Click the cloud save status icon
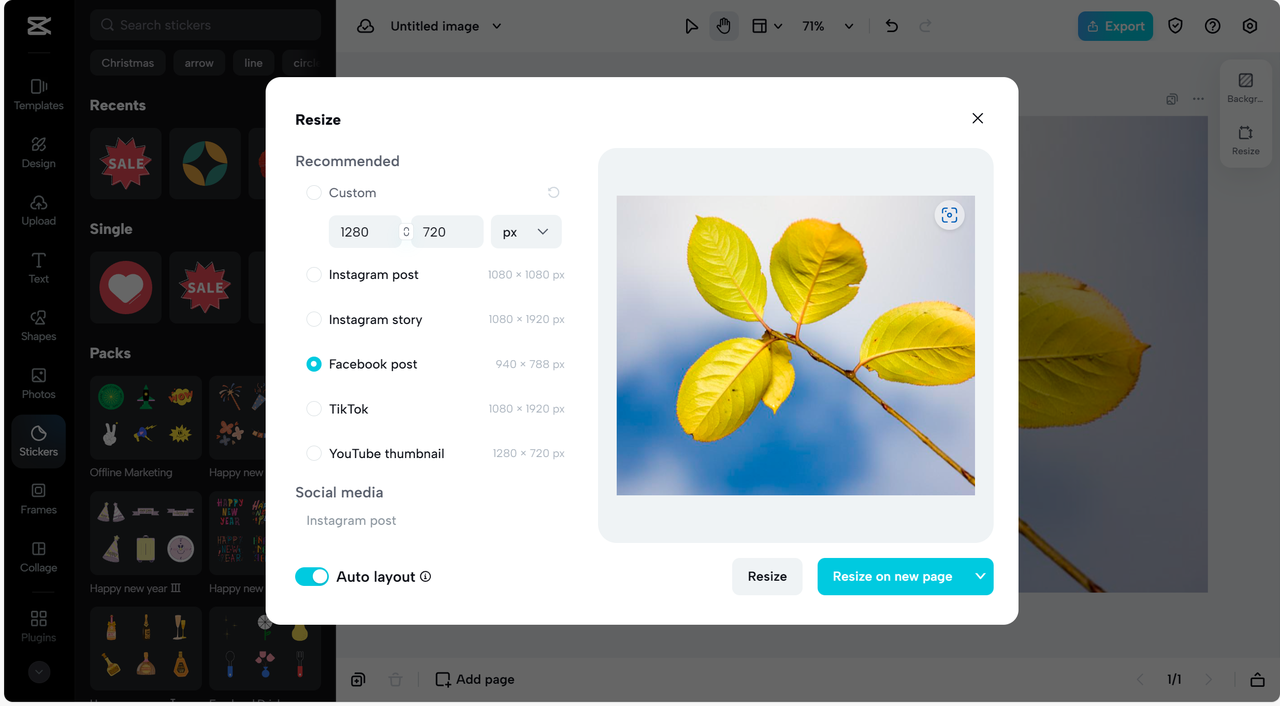Image resolution: width=1280 pixels, height=706 pixels. [x=366, y=26]
